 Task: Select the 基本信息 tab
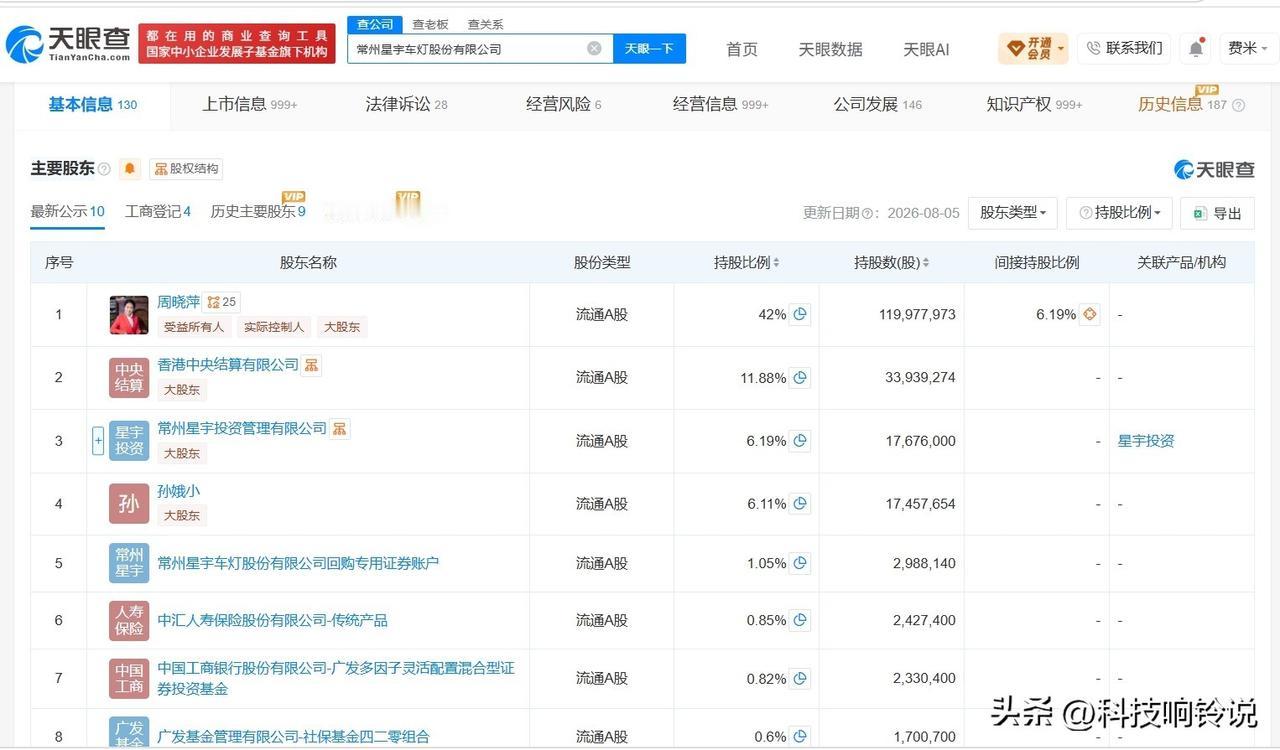click(93, 104)
